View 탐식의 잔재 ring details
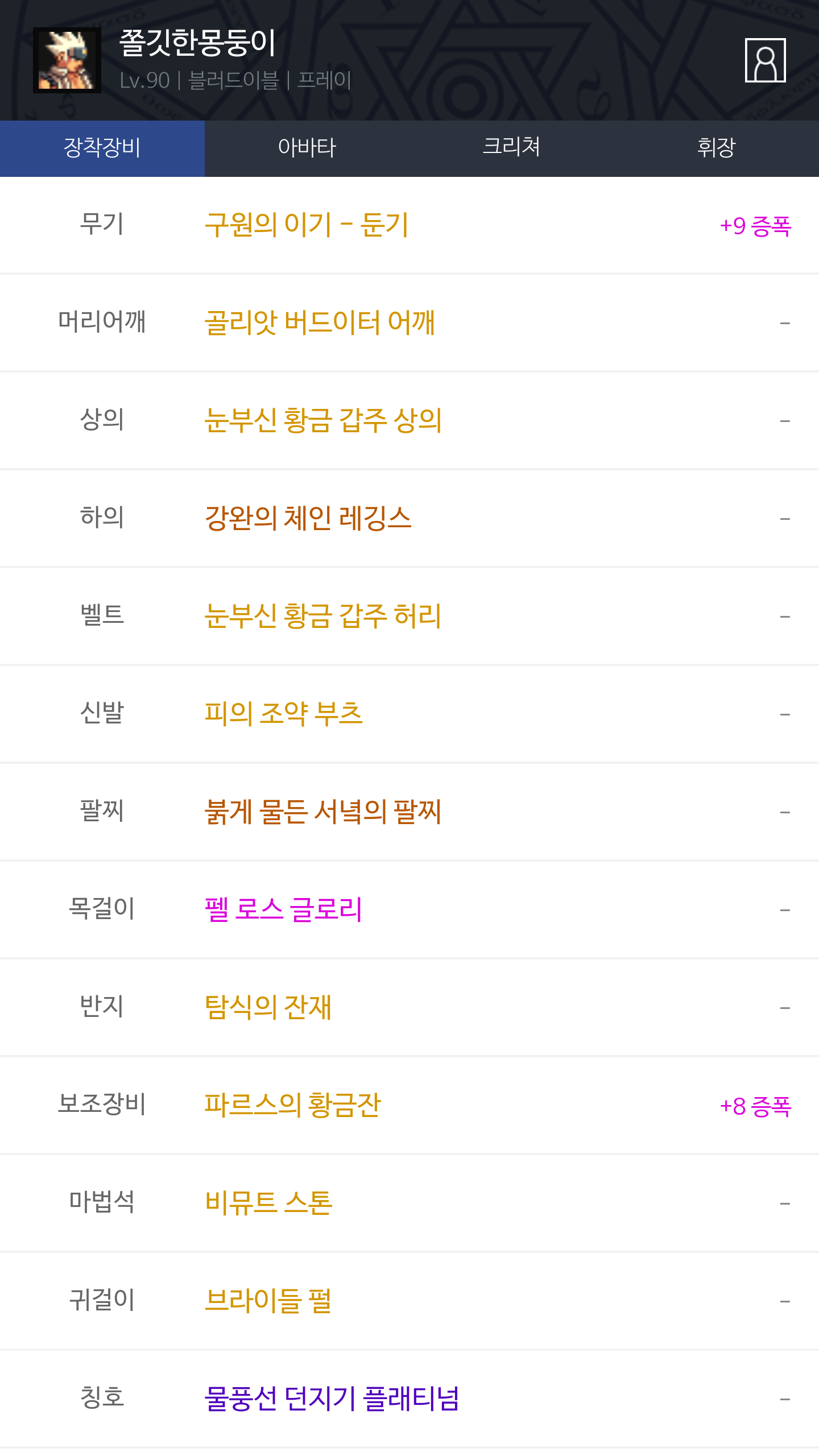 [x=268, y=1007]
